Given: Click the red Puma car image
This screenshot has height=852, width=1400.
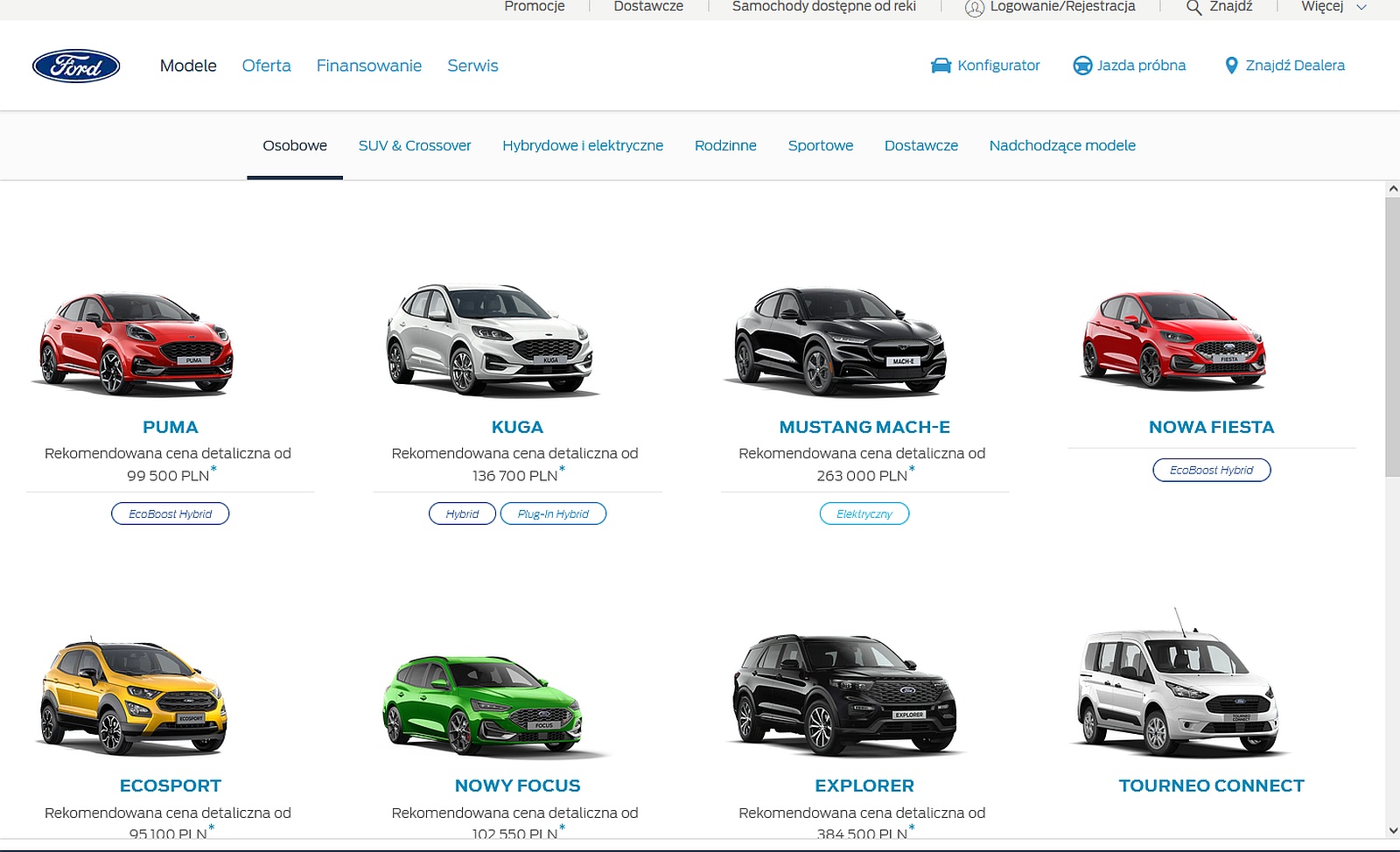Looking at the screenshot, I should tap(134, 344).
